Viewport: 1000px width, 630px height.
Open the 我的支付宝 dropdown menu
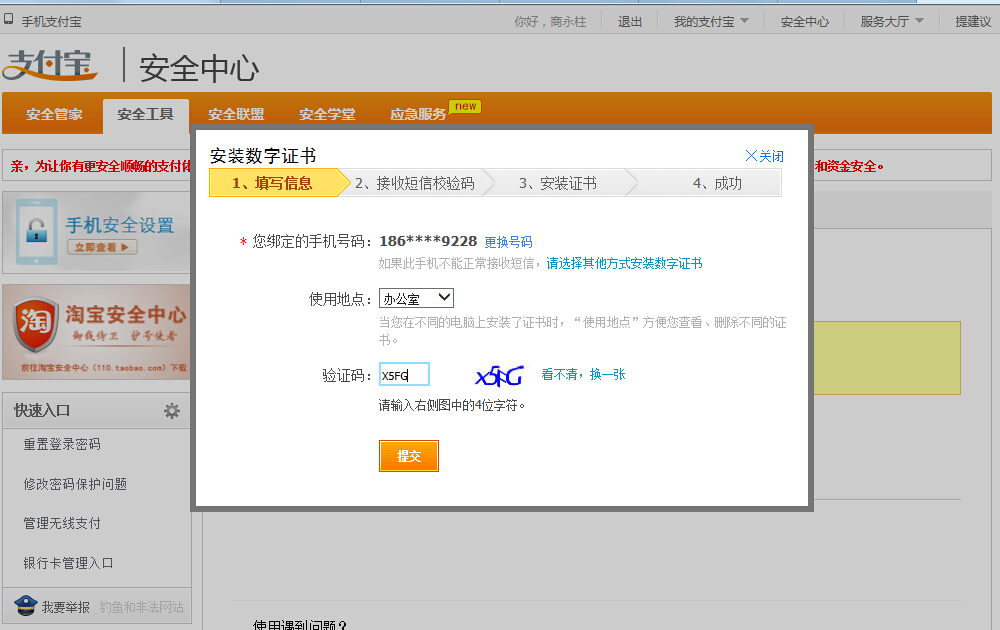click(709, 19)
